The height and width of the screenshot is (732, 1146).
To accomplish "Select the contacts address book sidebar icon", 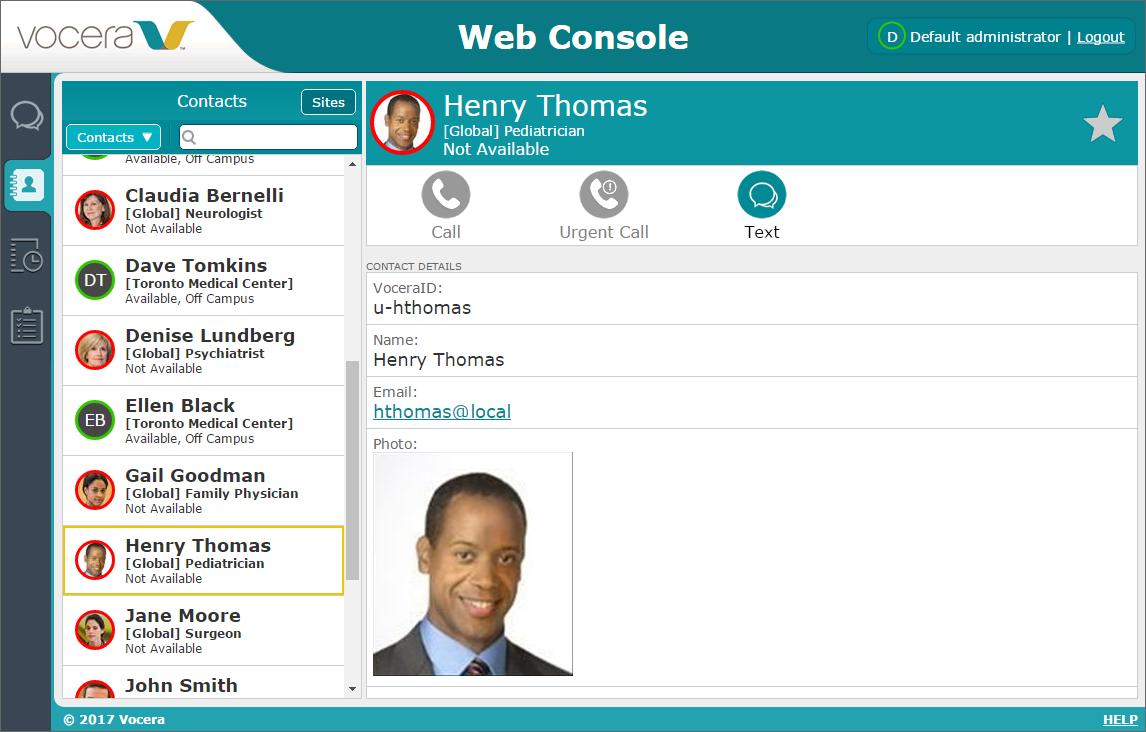I will [27, 184].
